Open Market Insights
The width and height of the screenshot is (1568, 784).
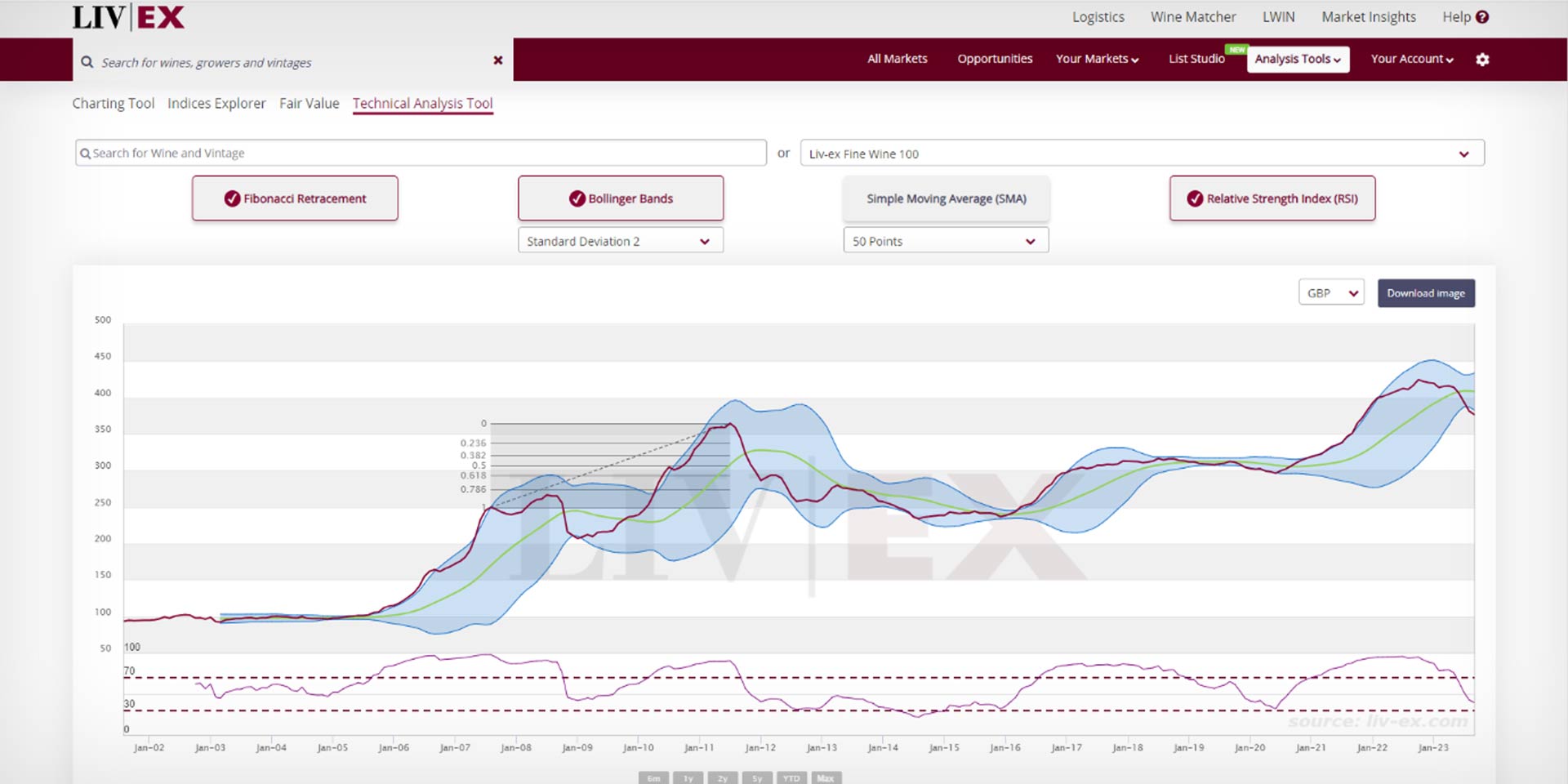click(1369, 17)
